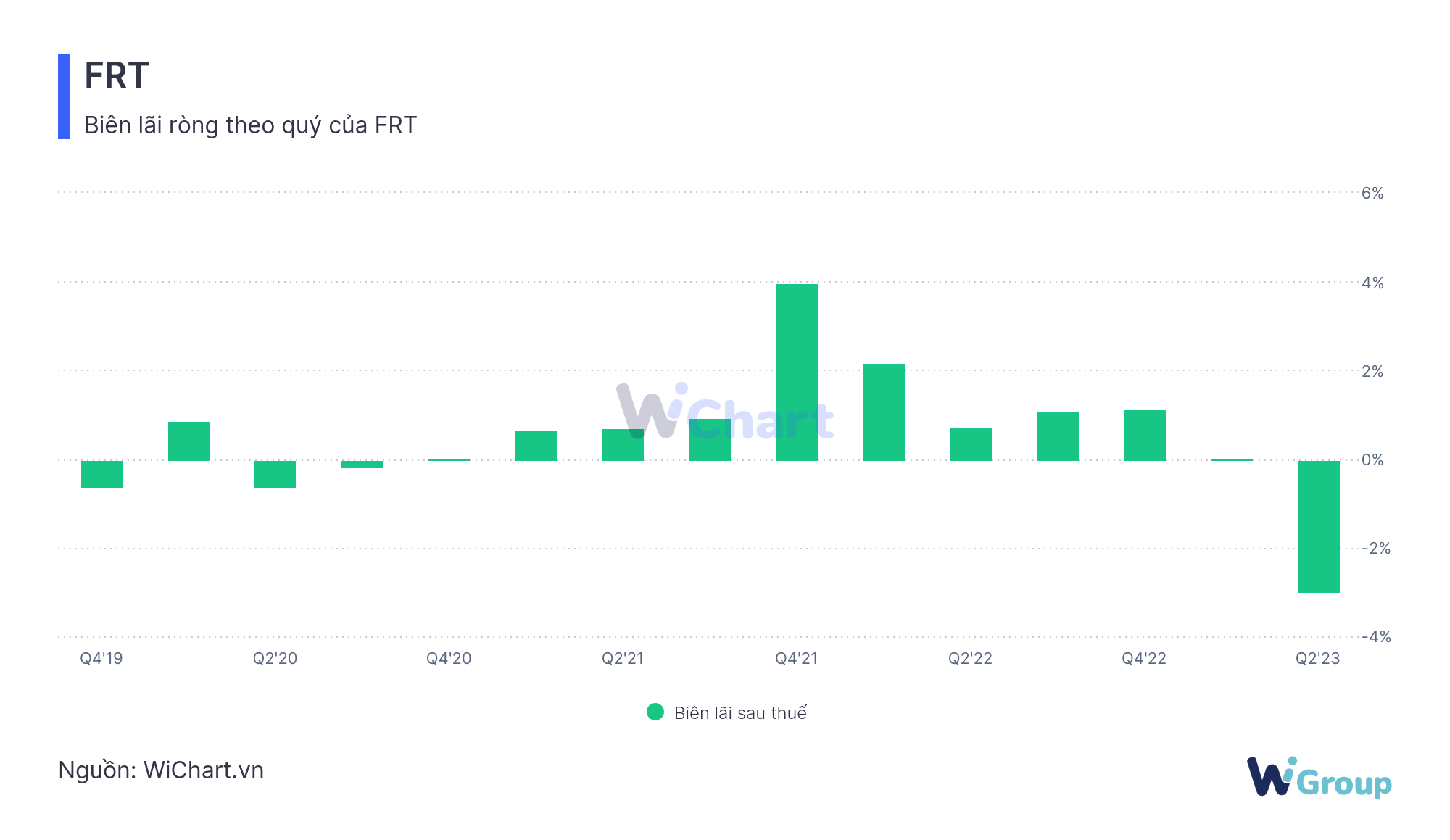Click the Q4'22 x-axis label
This screenshot has width=1450, height=840.
click(1144, 658)
